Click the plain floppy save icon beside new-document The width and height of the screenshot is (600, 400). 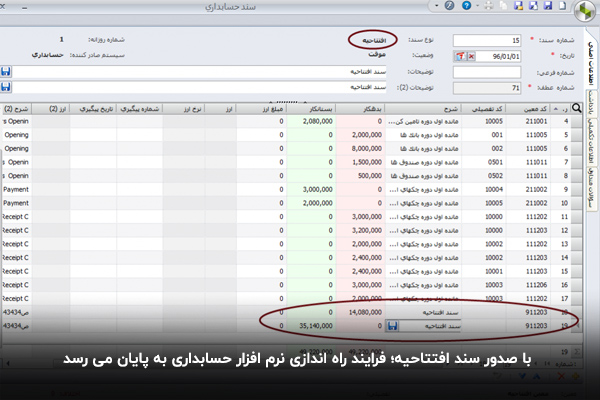pos(548,5)
